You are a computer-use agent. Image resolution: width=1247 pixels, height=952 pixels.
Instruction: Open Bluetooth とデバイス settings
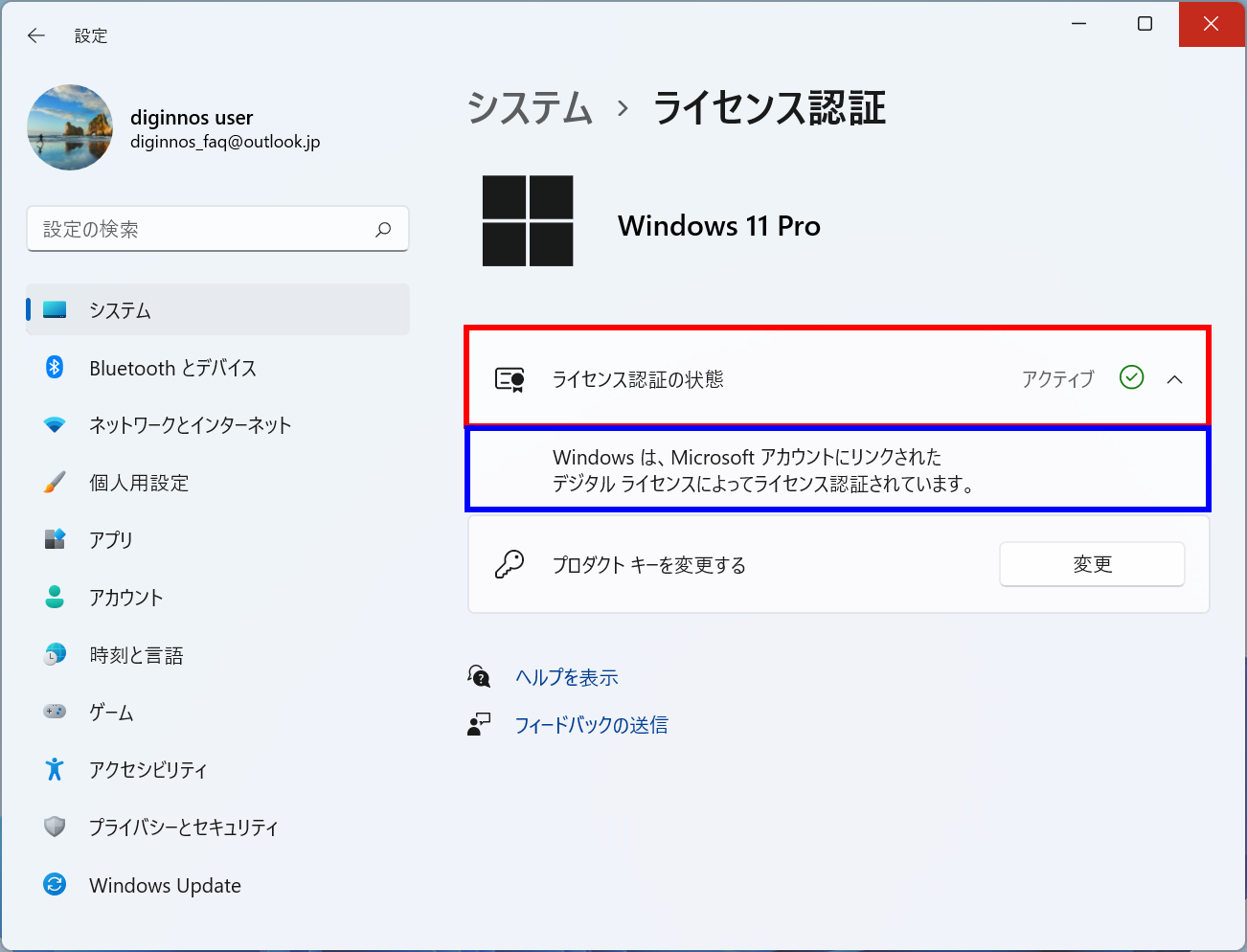click(218, 367)
